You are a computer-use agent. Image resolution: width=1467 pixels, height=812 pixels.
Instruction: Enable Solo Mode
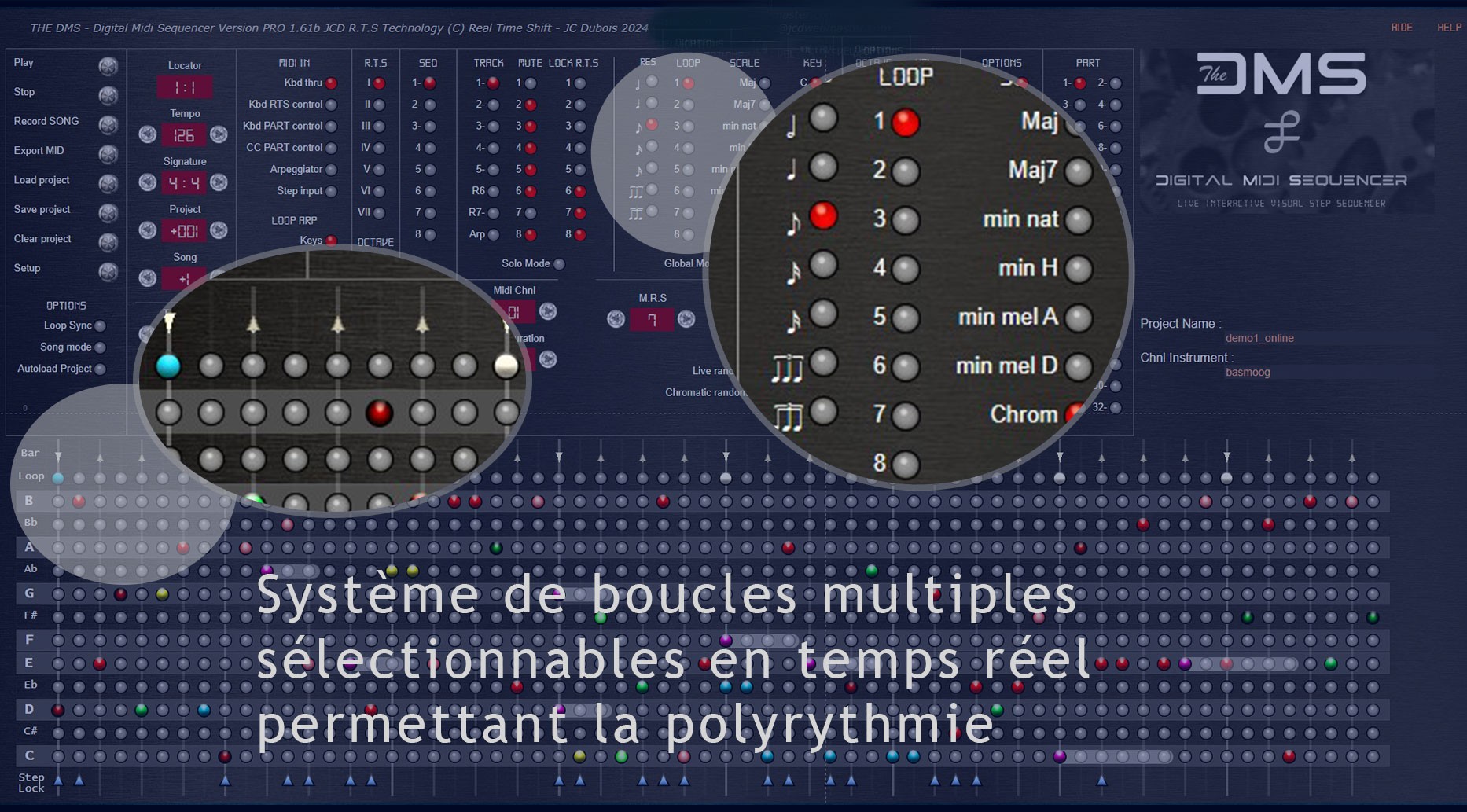tap(559, 264)
